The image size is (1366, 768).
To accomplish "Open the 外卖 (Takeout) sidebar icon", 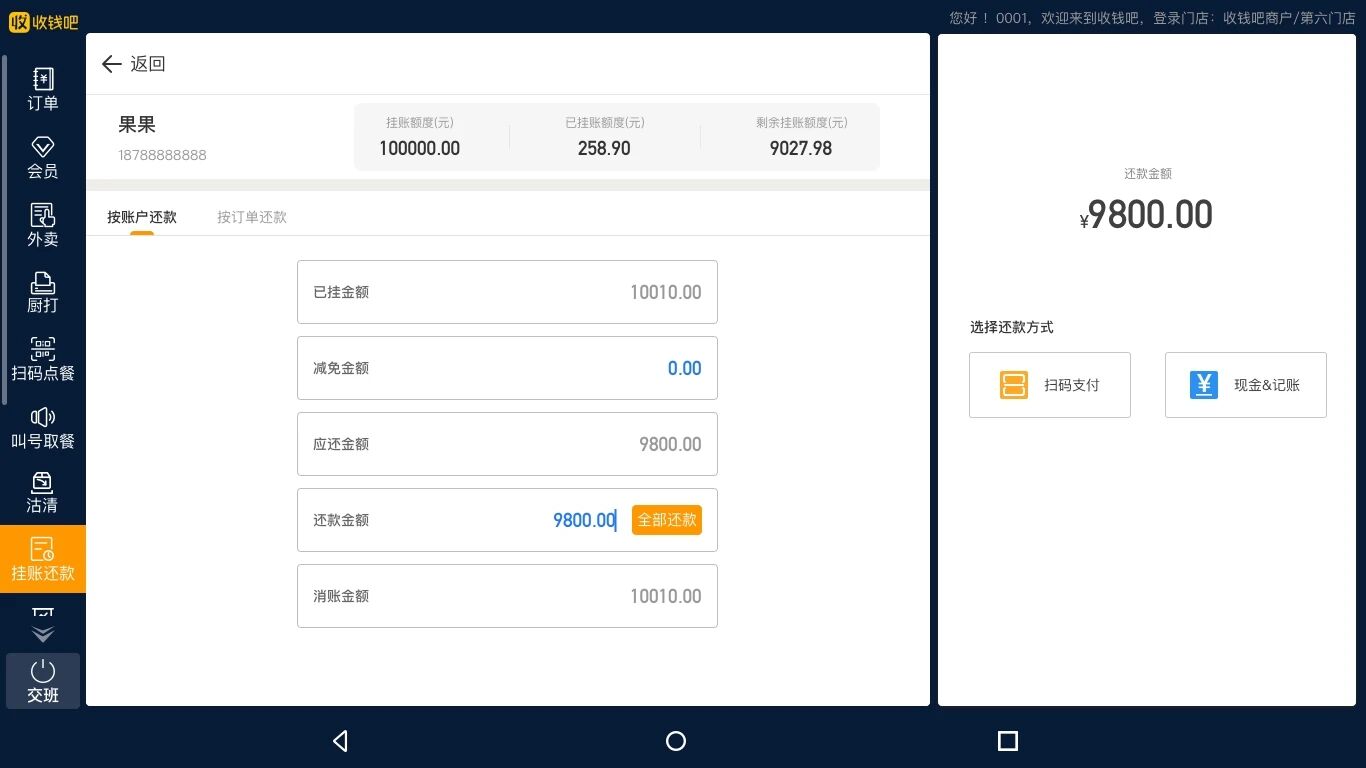I will (x=42, y=224).
